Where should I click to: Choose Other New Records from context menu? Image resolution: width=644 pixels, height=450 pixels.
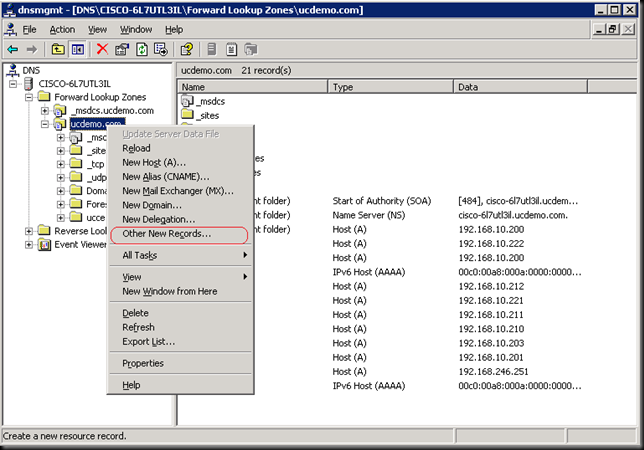[166, 234]
